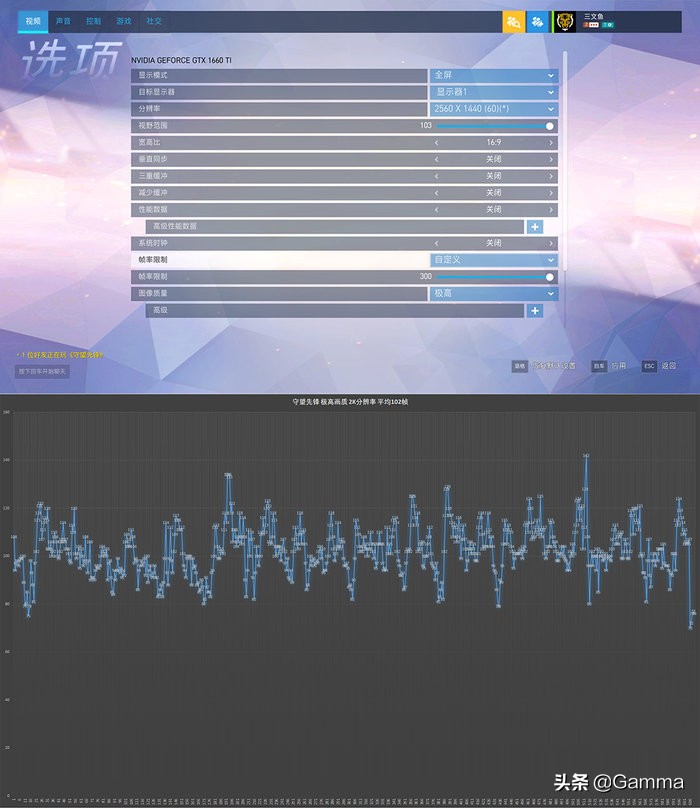
Task: Open the yellow find-group icon
Action: [513, 22]
